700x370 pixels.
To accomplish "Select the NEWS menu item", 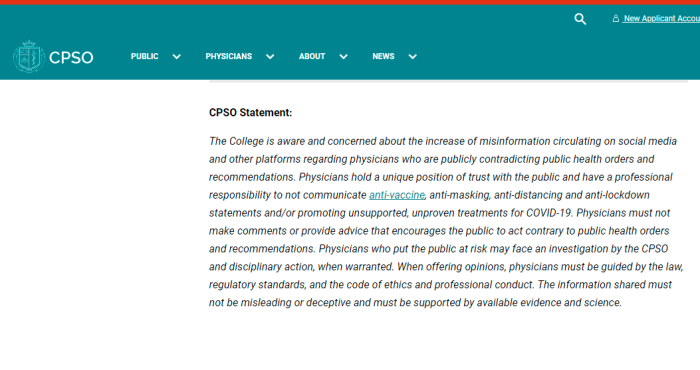I will click(x=383, y=56).
